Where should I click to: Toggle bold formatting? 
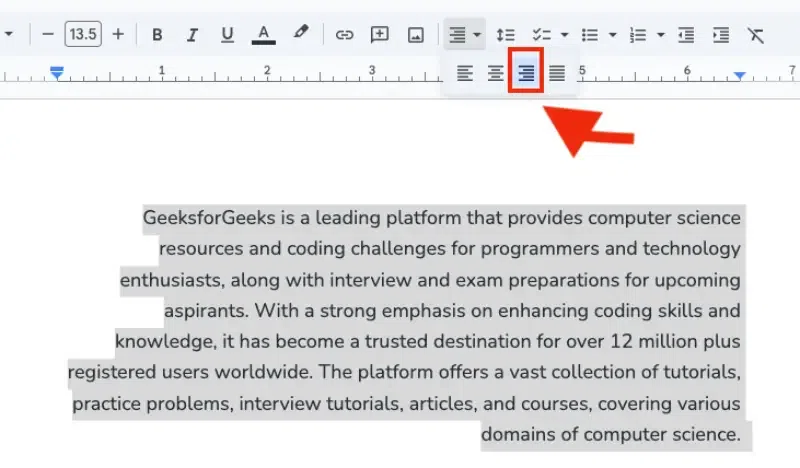pos(157,35)
